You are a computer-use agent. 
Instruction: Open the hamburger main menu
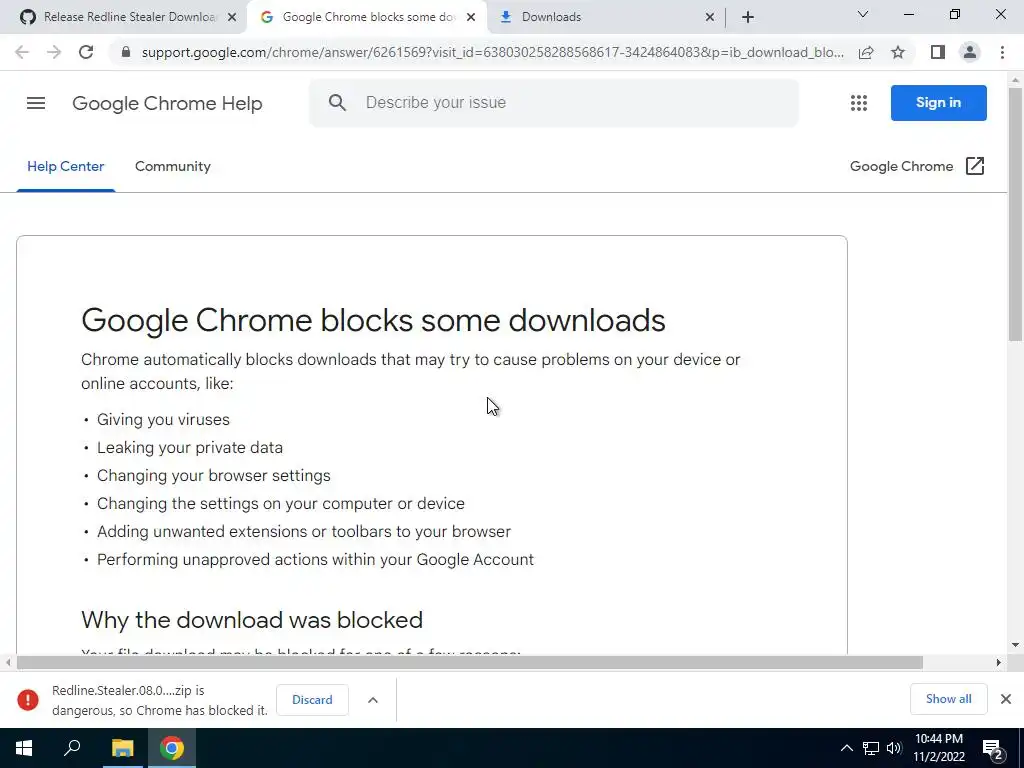point(36,103)
